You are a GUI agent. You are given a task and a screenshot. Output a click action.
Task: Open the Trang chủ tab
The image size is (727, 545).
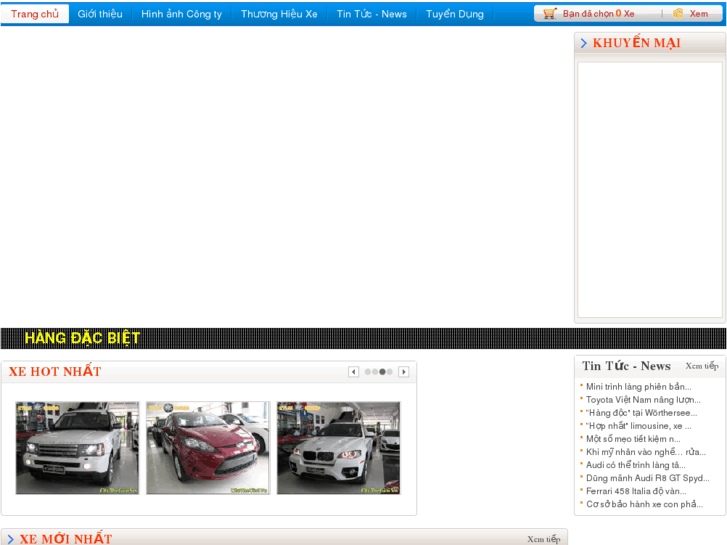click(35, 14)
